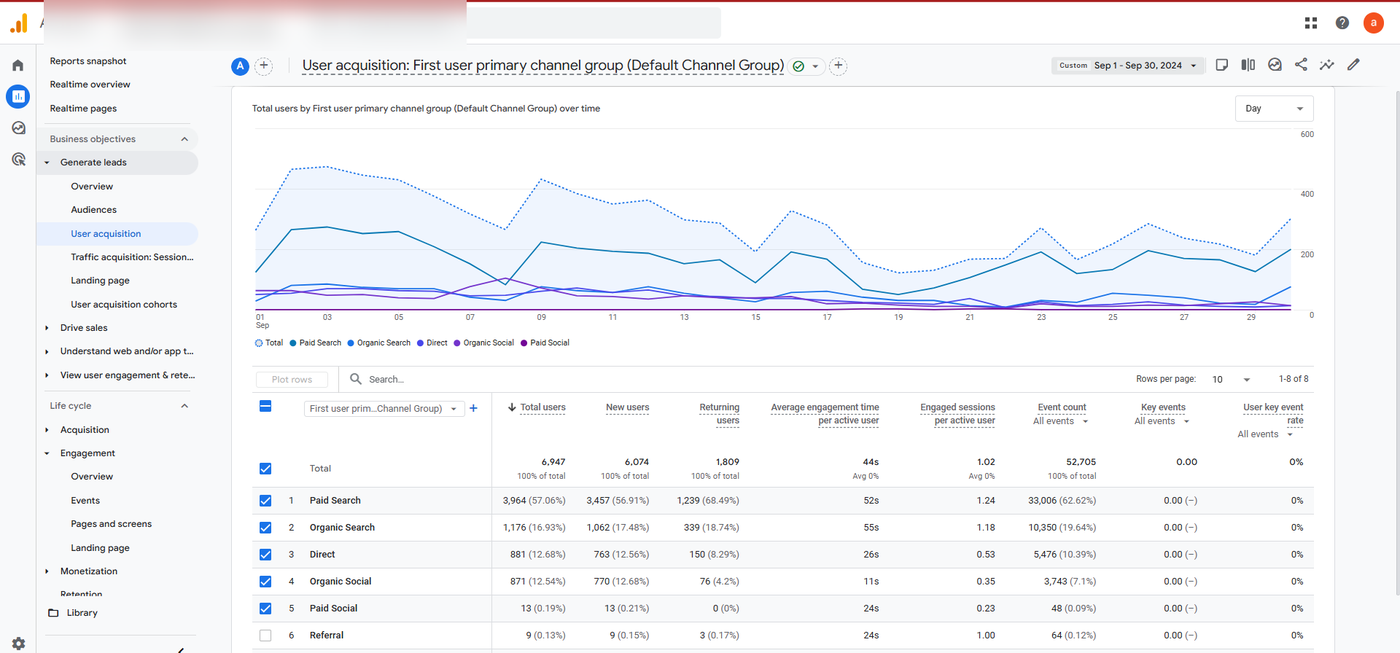Open User acquisition cohorts report
Screen dimensions: 1400x653
(x=124, y=304)
